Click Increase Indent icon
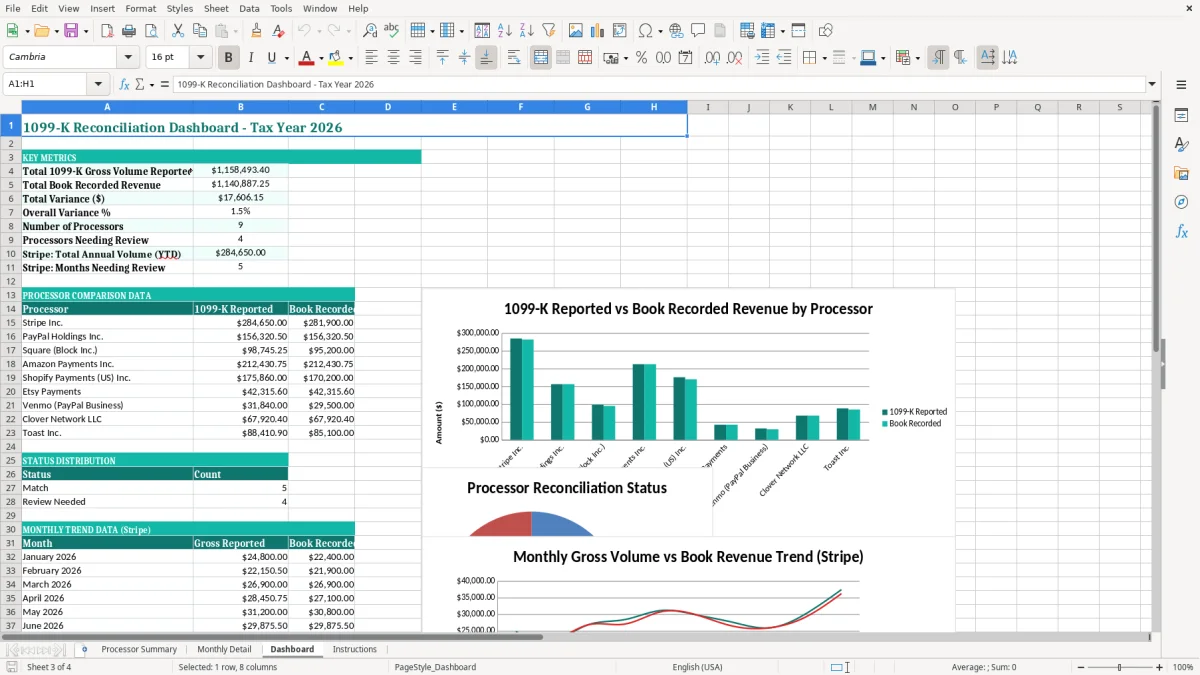Screen dimensions: 1200x675 pyautogui.click(x=762, y=58)
